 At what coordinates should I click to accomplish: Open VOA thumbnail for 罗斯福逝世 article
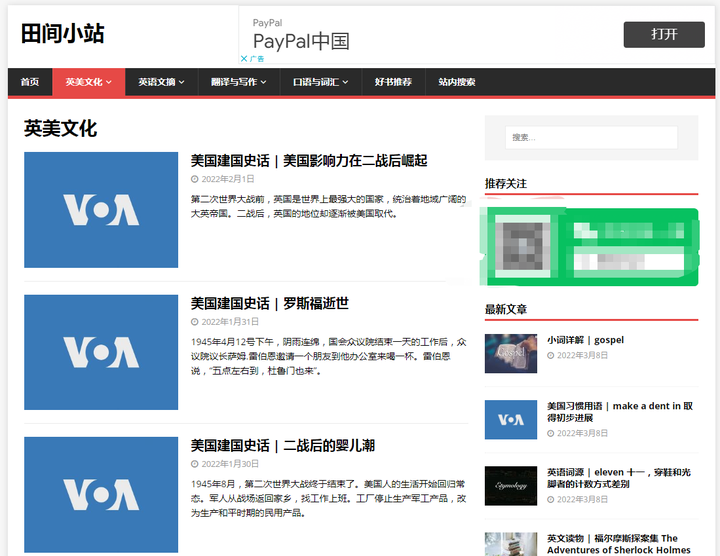(101, 352)
